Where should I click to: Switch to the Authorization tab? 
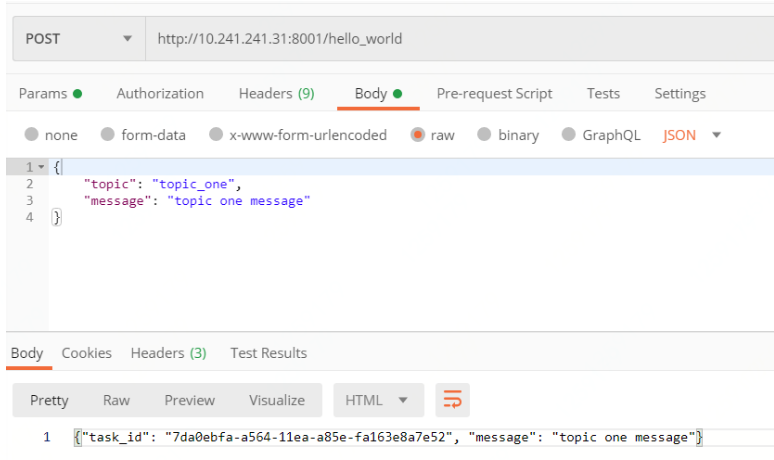pyautogui.click(x=160, y=93)
